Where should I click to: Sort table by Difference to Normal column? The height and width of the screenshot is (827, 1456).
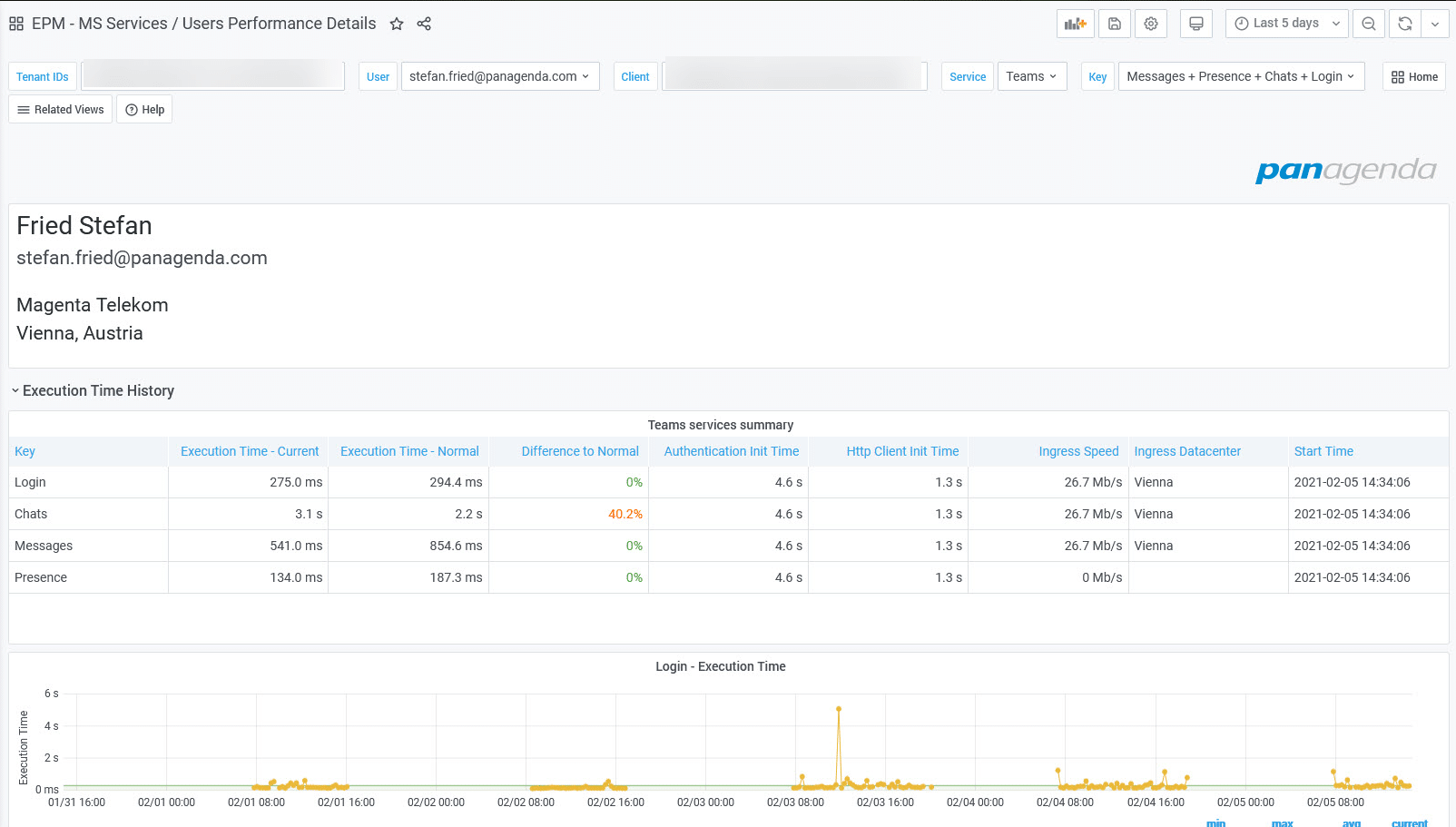pyautogui.click(x=579, y=451)
